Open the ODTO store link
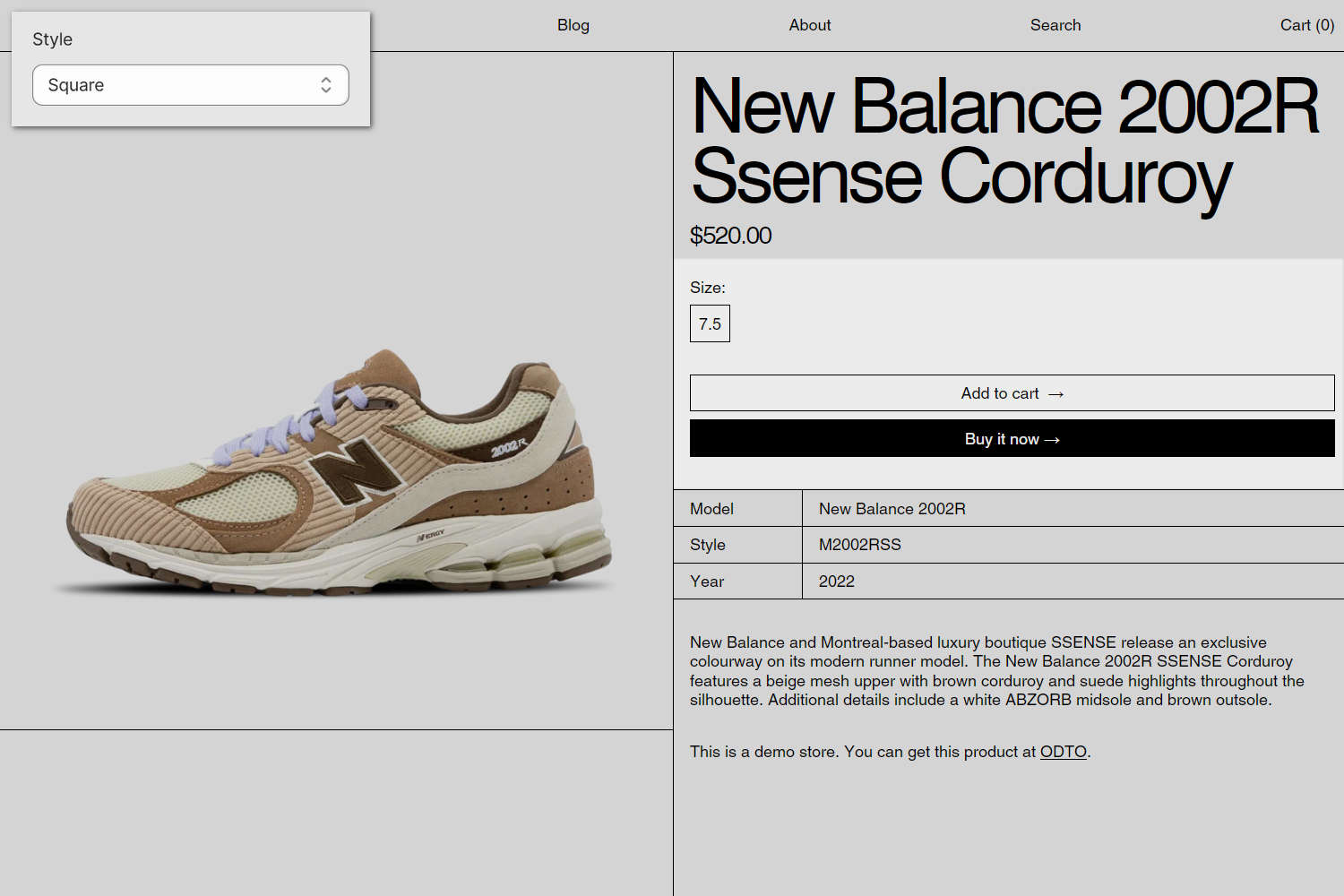1344x896 pixels. (1062, 752)
